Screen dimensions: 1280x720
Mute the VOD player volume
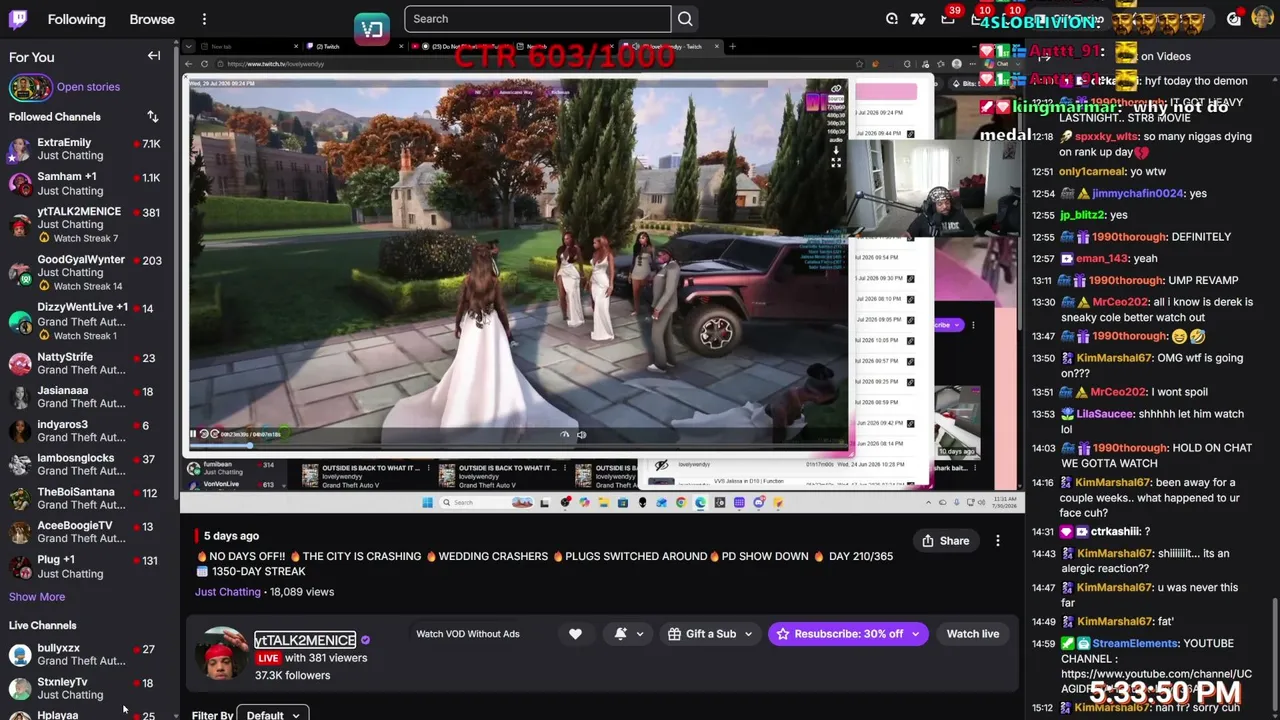[582, 434]
